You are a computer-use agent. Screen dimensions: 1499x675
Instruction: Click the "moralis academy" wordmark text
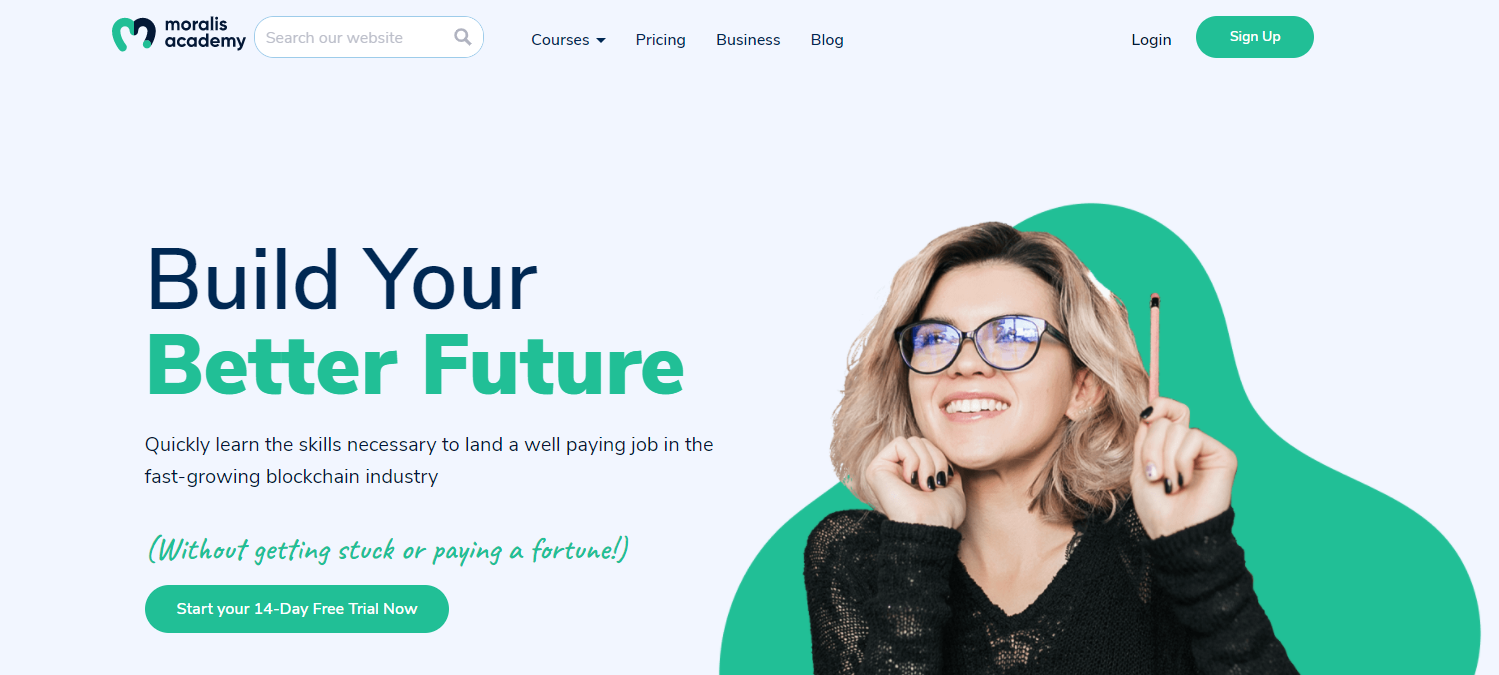point(203,34)
